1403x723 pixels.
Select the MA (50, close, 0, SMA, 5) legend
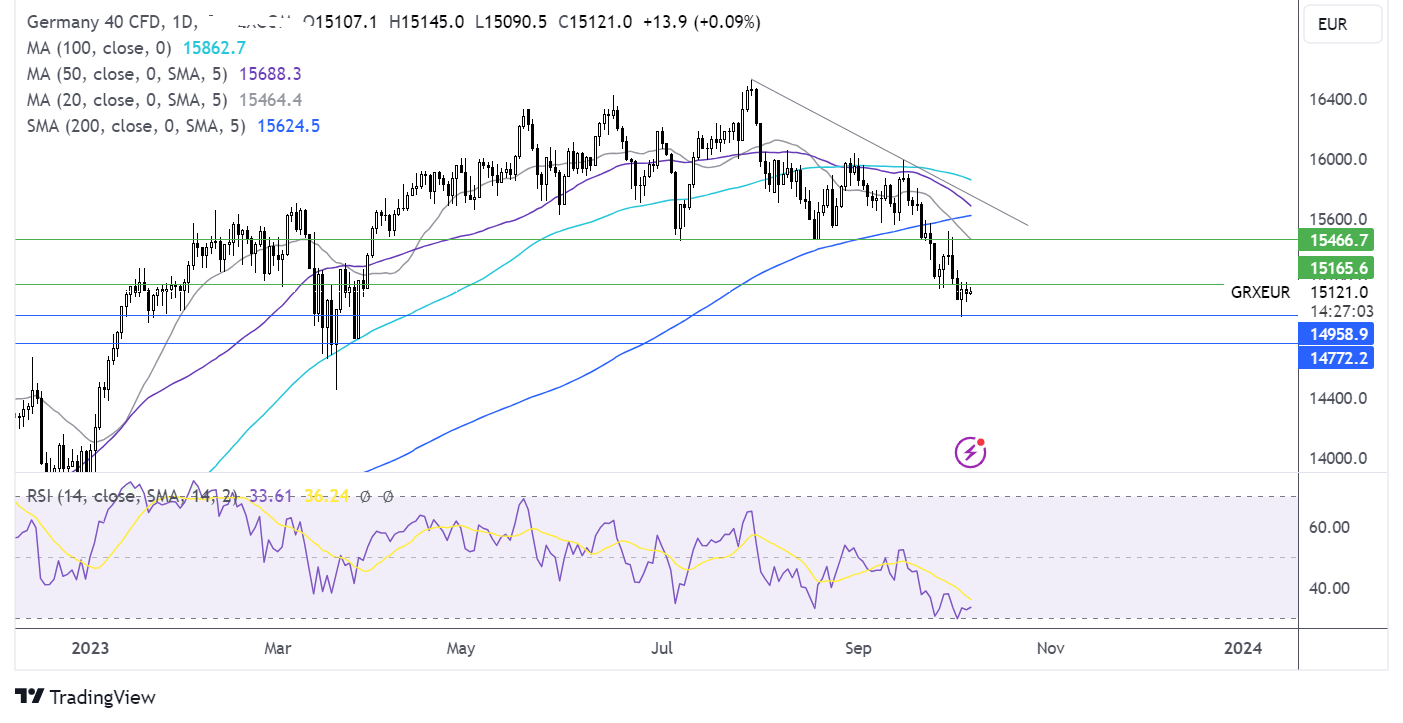pyautogui.click(x=126, y=74)
